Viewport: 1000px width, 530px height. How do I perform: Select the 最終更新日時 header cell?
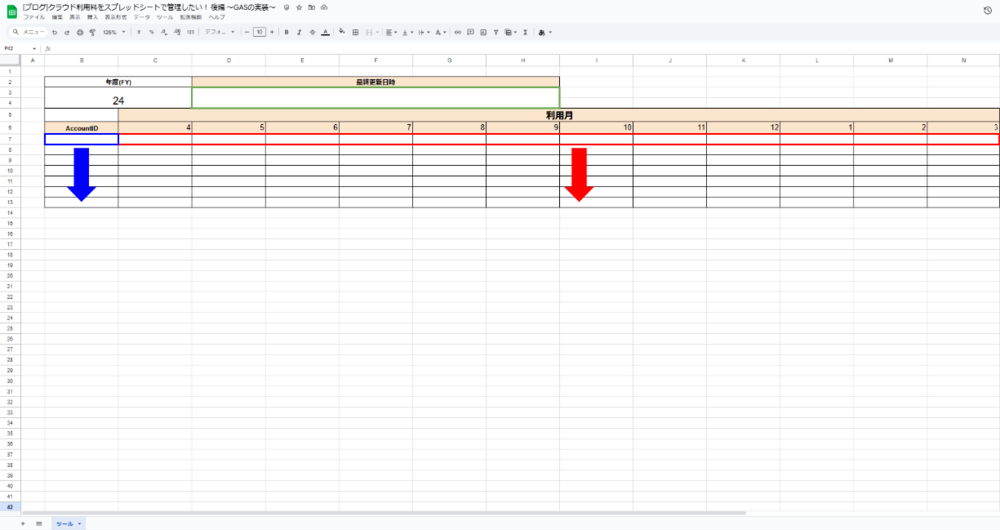click(x=376, y=82)
